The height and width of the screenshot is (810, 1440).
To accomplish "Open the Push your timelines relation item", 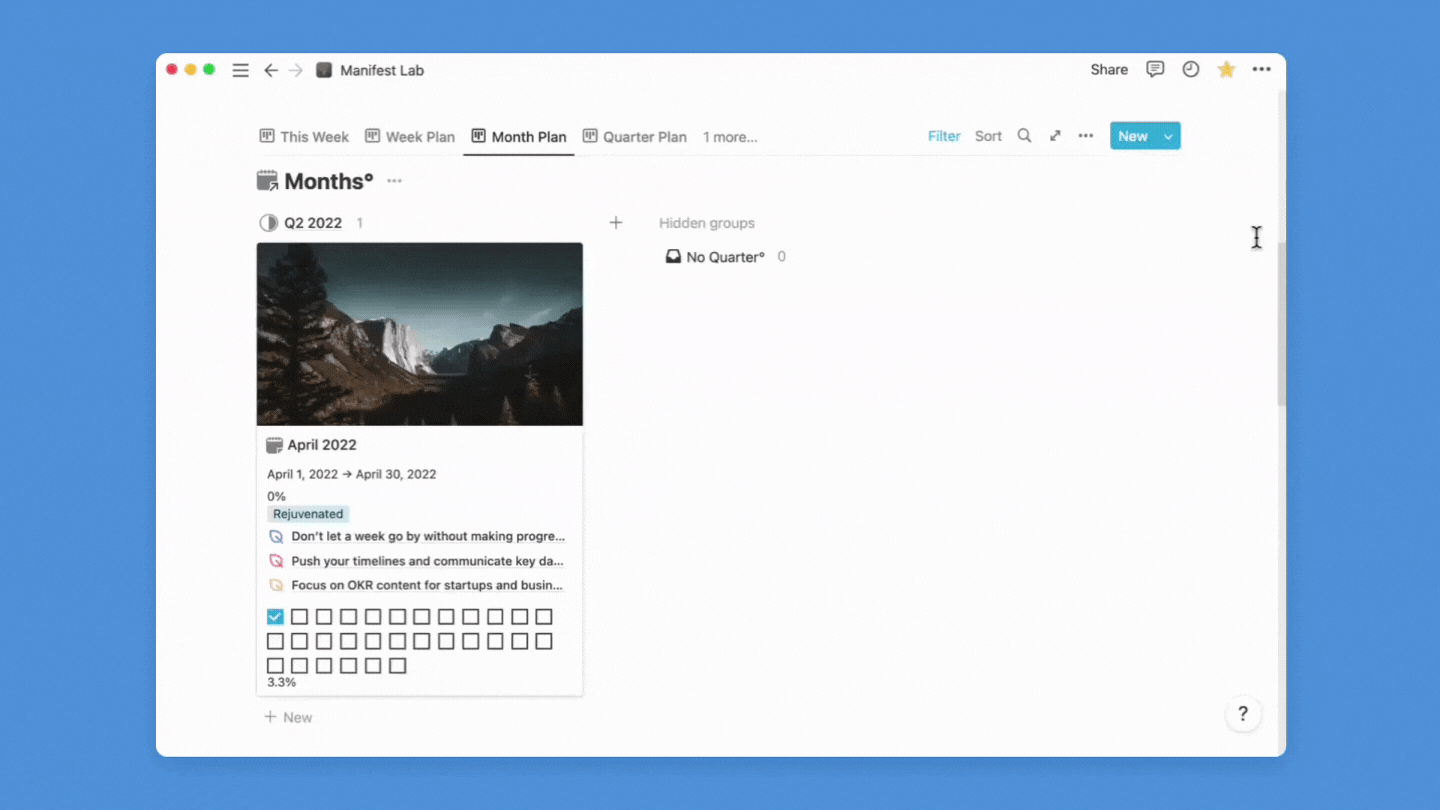I will 427,561.
